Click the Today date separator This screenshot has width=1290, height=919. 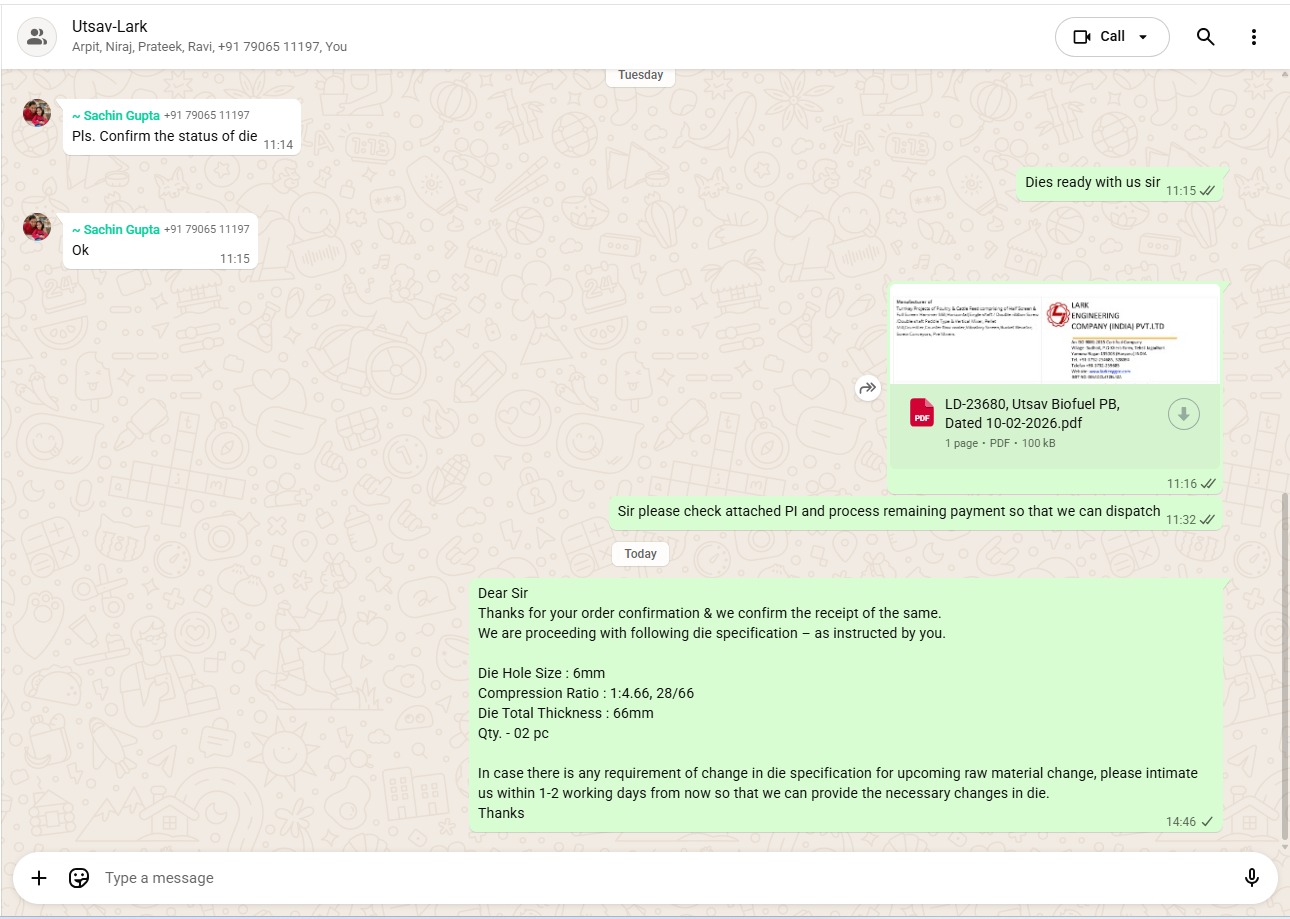pos(640,554)
